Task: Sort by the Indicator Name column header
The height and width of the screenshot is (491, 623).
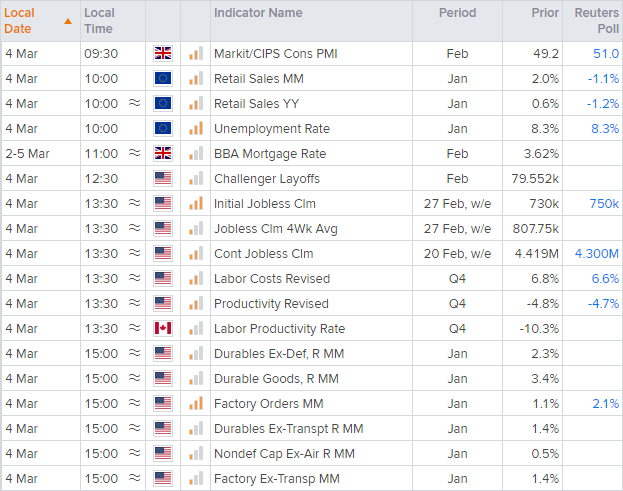Action: point(258,13)
